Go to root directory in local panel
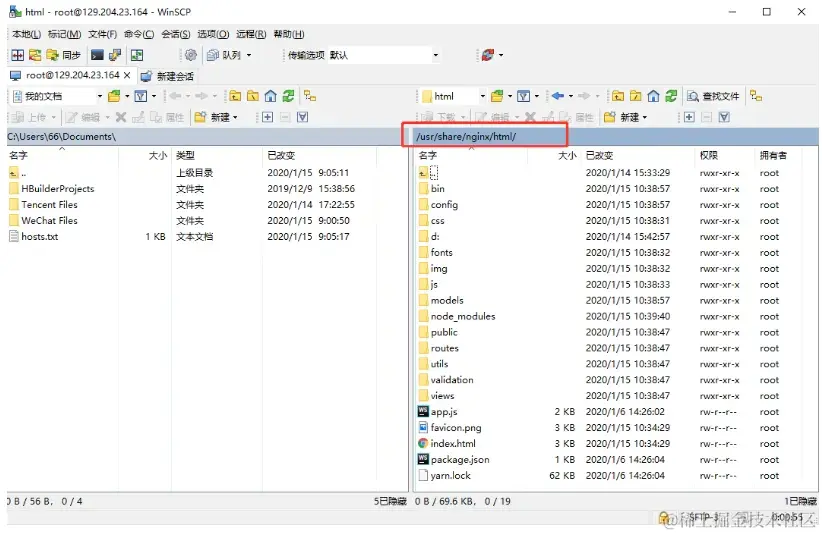This screenshot has height=536, width=822. pos(253,97)
